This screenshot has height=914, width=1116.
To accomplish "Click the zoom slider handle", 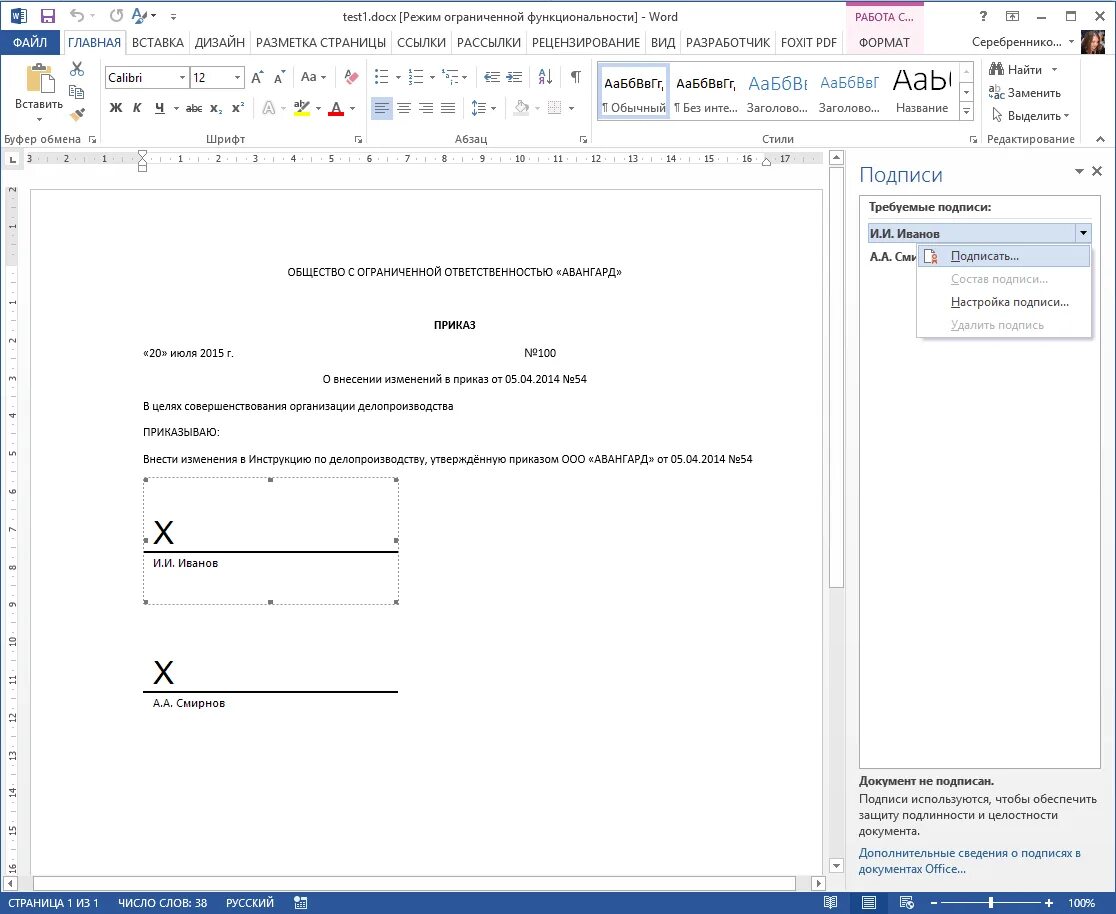I will click(x=991, y=903).
